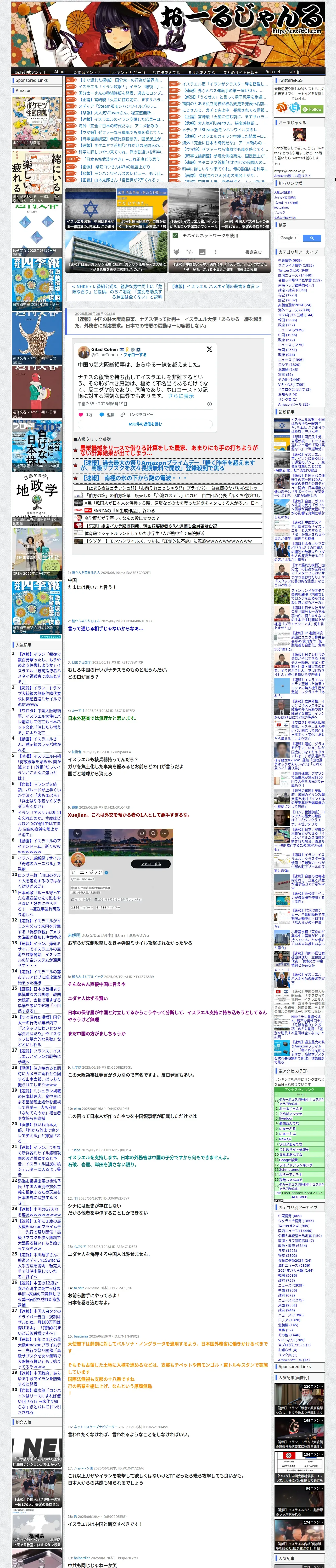Open the ワロタあんてな nav item
Image resolution: width=336 pixels, height=1568 pixels.
tap(166, 72)
